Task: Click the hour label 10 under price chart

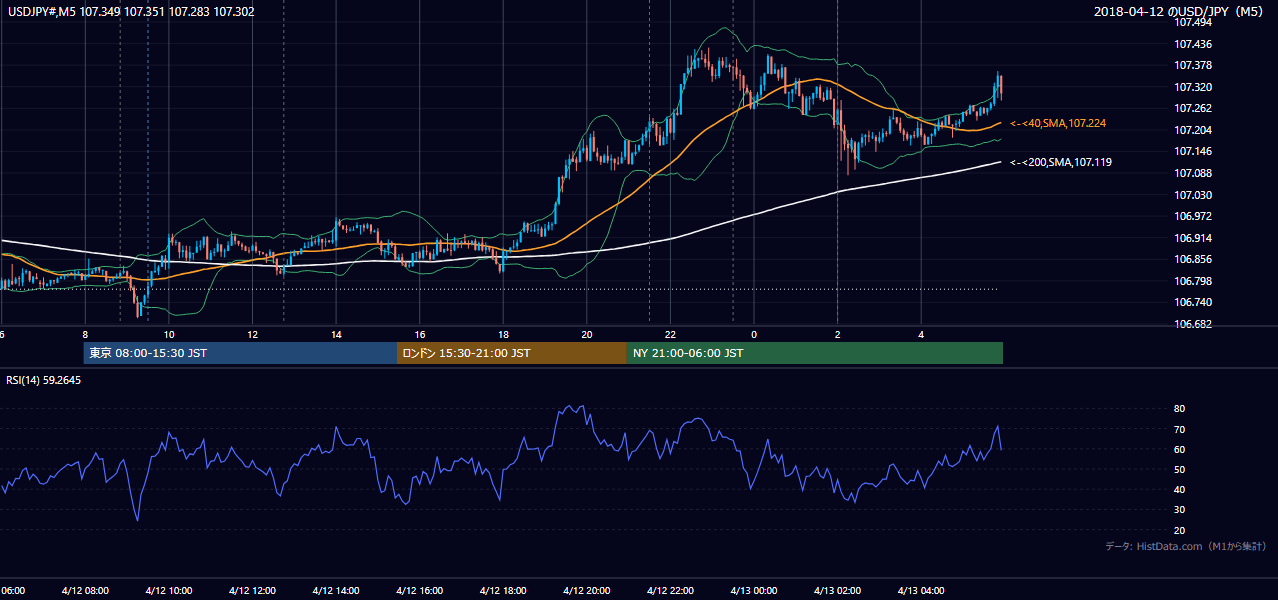Action: pos(169,335)
